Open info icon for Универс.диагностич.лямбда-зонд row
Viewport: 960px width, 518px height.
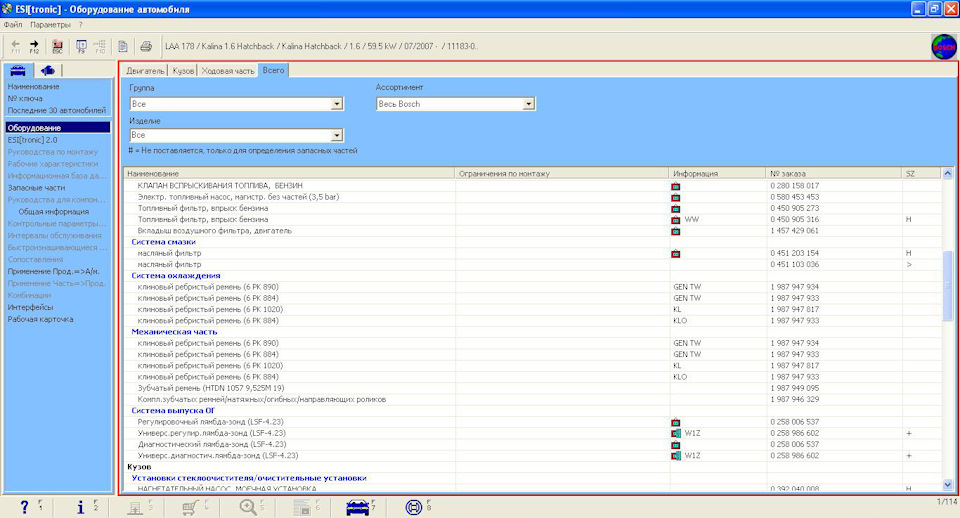pos(676,456)
